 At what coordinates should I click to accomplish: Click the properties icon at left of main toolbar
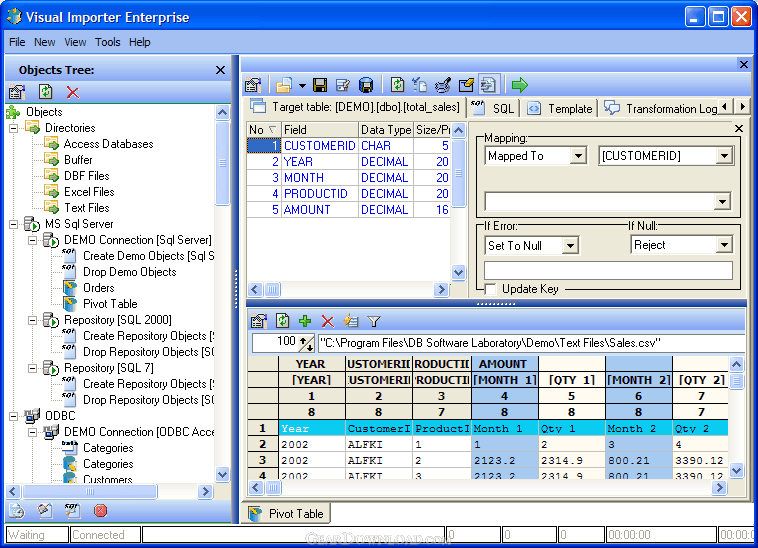click(253, 85)
